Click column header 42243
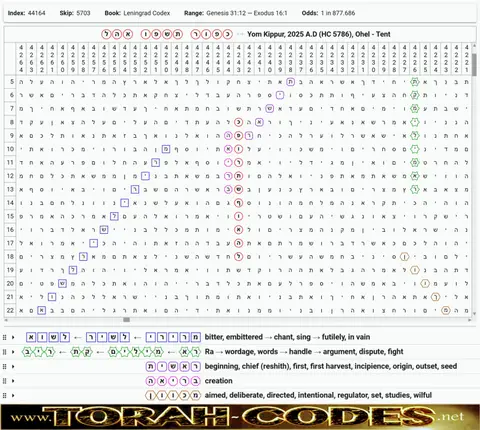 click(238, 59)
